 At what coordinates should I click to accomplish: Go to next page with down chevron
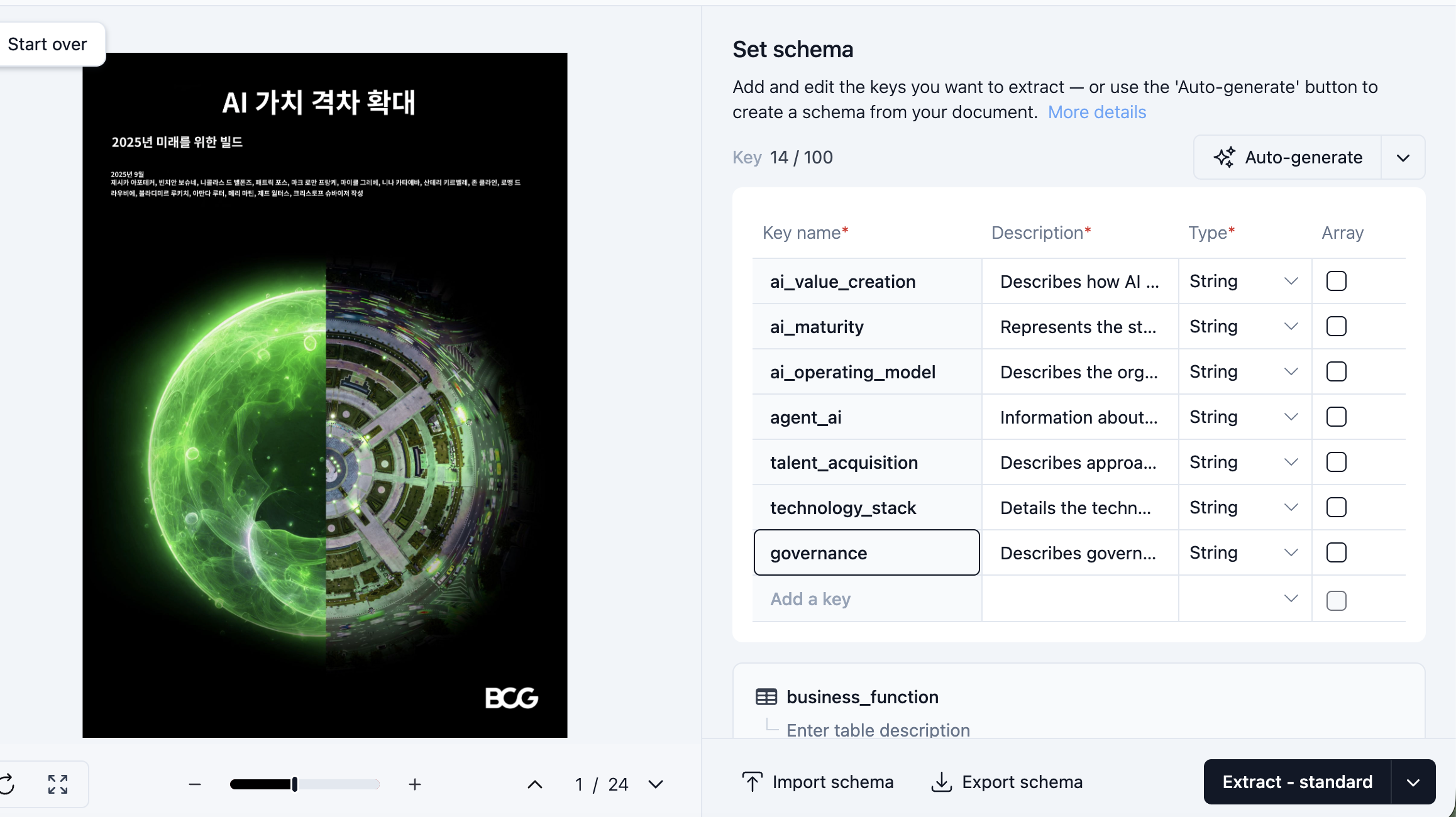656,784
